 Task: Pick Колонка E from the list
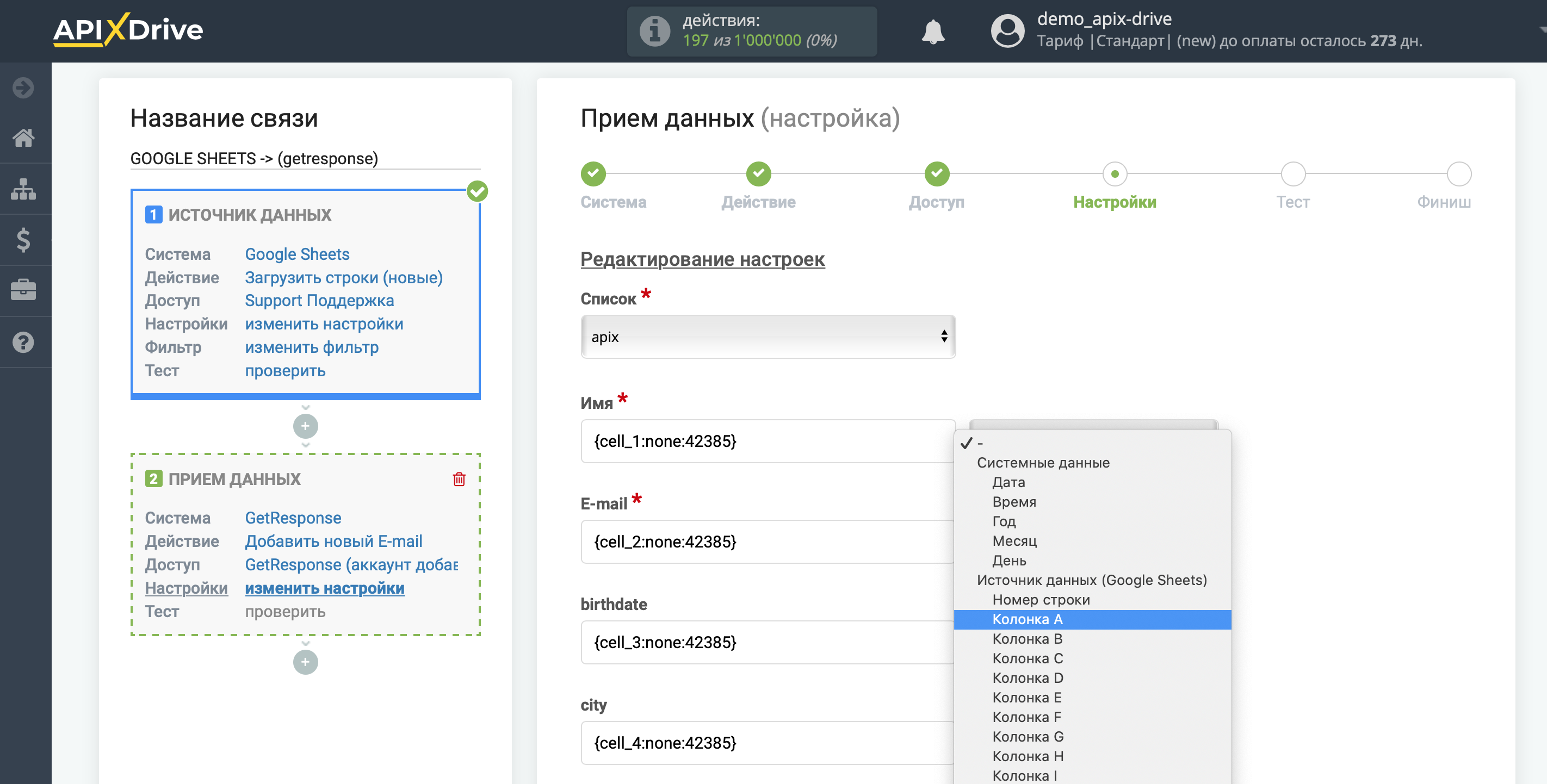point(1092,698)
